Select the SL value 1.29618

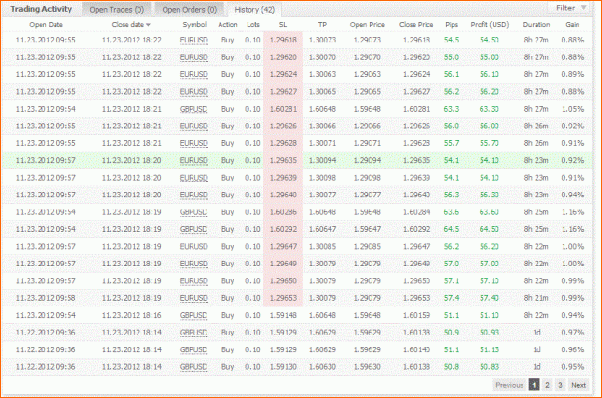pyautogui.click(x=283, y=40)
